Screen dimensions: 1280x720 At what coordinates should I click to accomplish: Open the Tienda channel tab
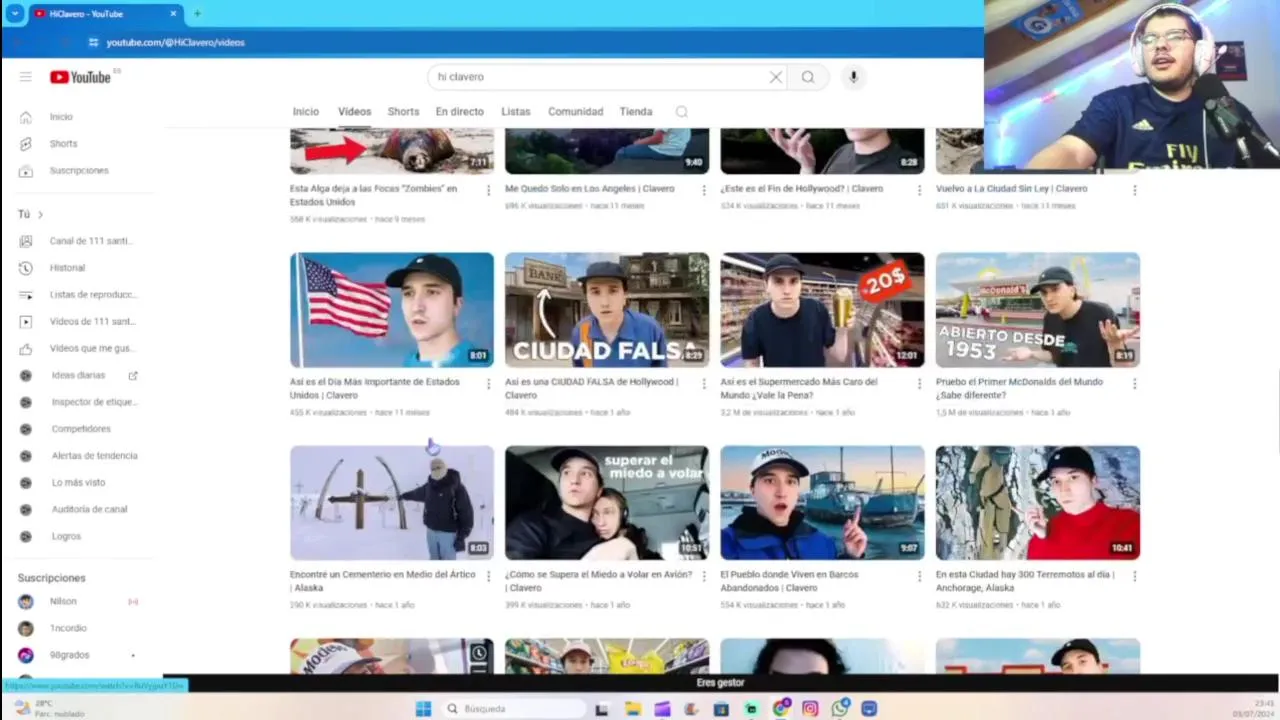click(x=636, y=112)
